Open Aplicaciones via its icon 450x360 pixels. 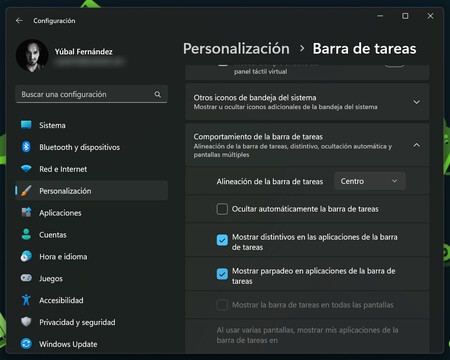[26, 212]
